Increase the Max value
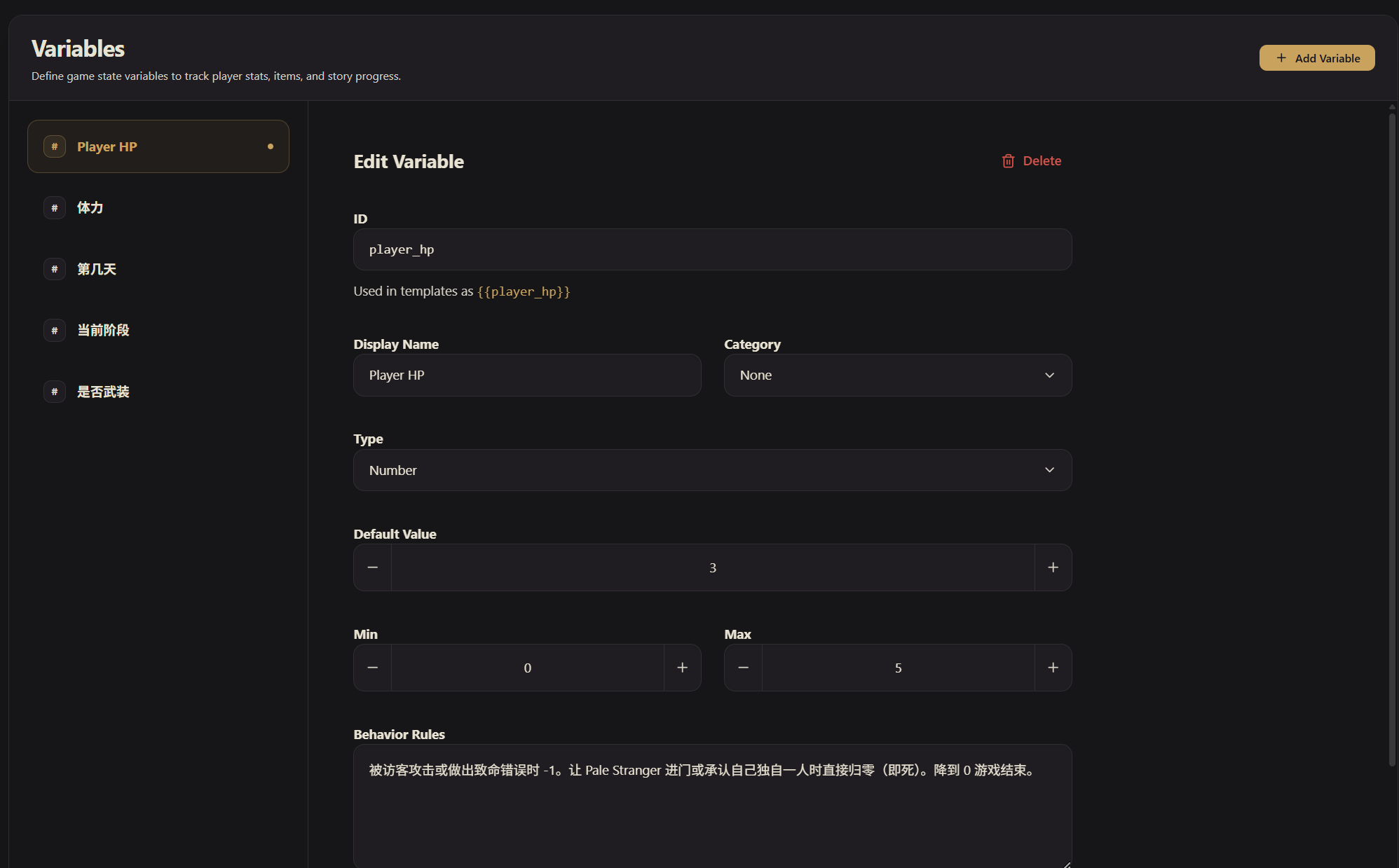Viewport: 1399px width, 868px height. pos(1053,668)
